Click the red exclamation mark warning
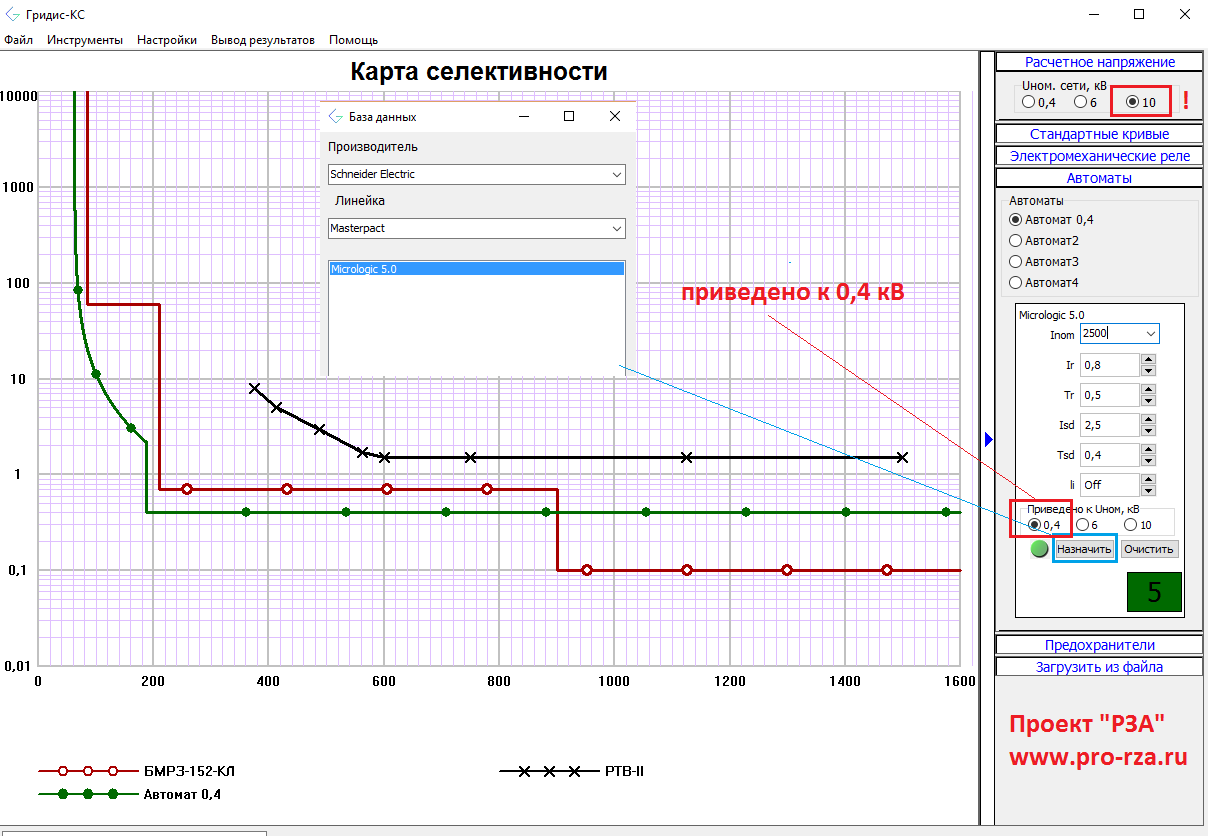1208x836 pixels. (1185, 100)
